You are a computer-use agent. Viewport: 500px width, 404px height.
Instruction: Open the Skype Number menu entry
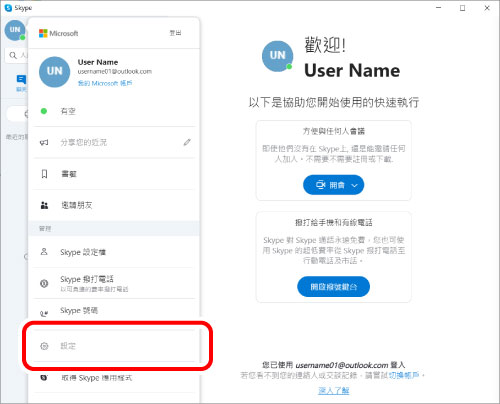[114, 311]
